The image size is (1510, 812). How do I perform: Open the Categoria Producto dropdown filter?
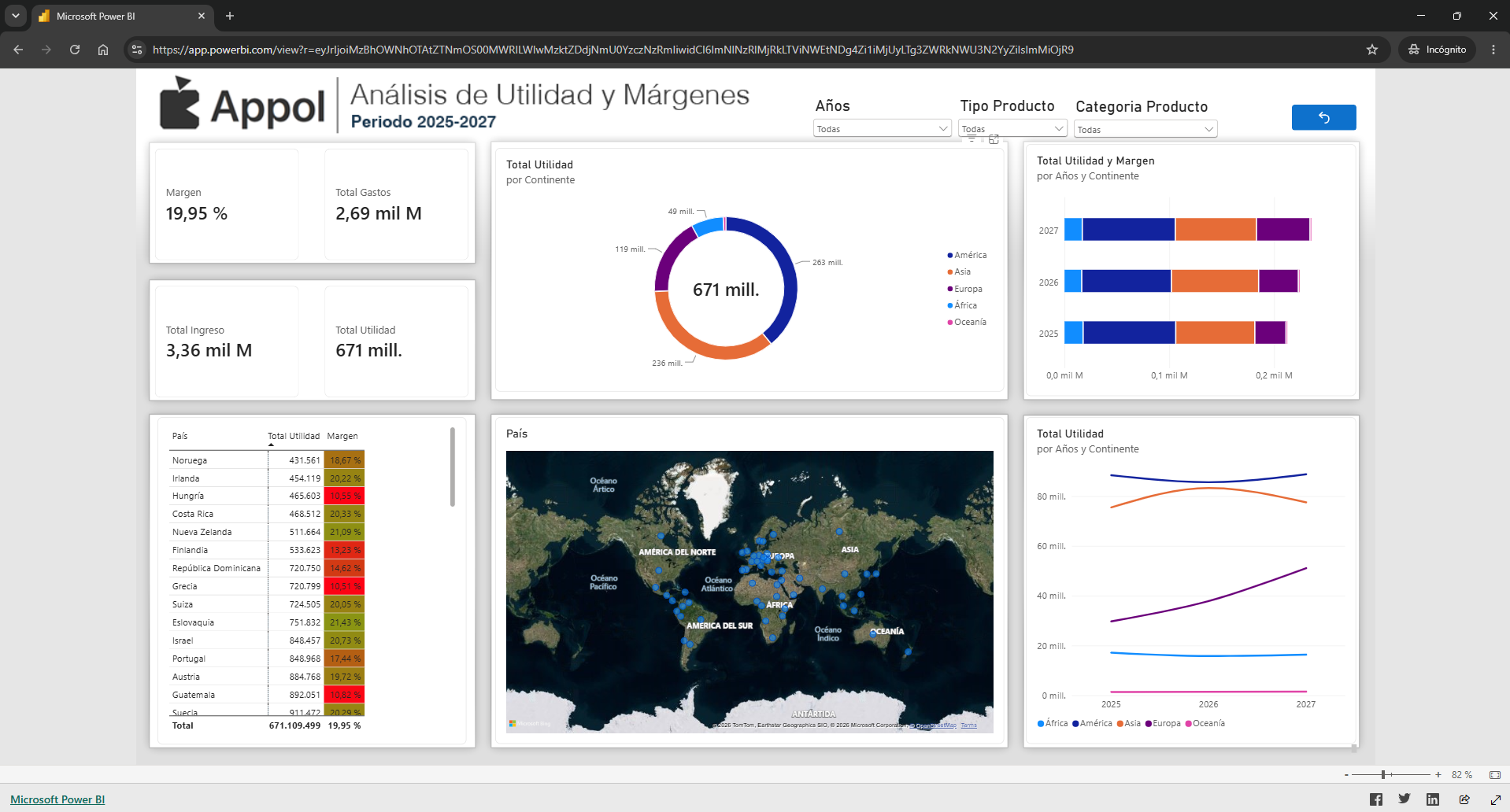tap(1145, 129)
